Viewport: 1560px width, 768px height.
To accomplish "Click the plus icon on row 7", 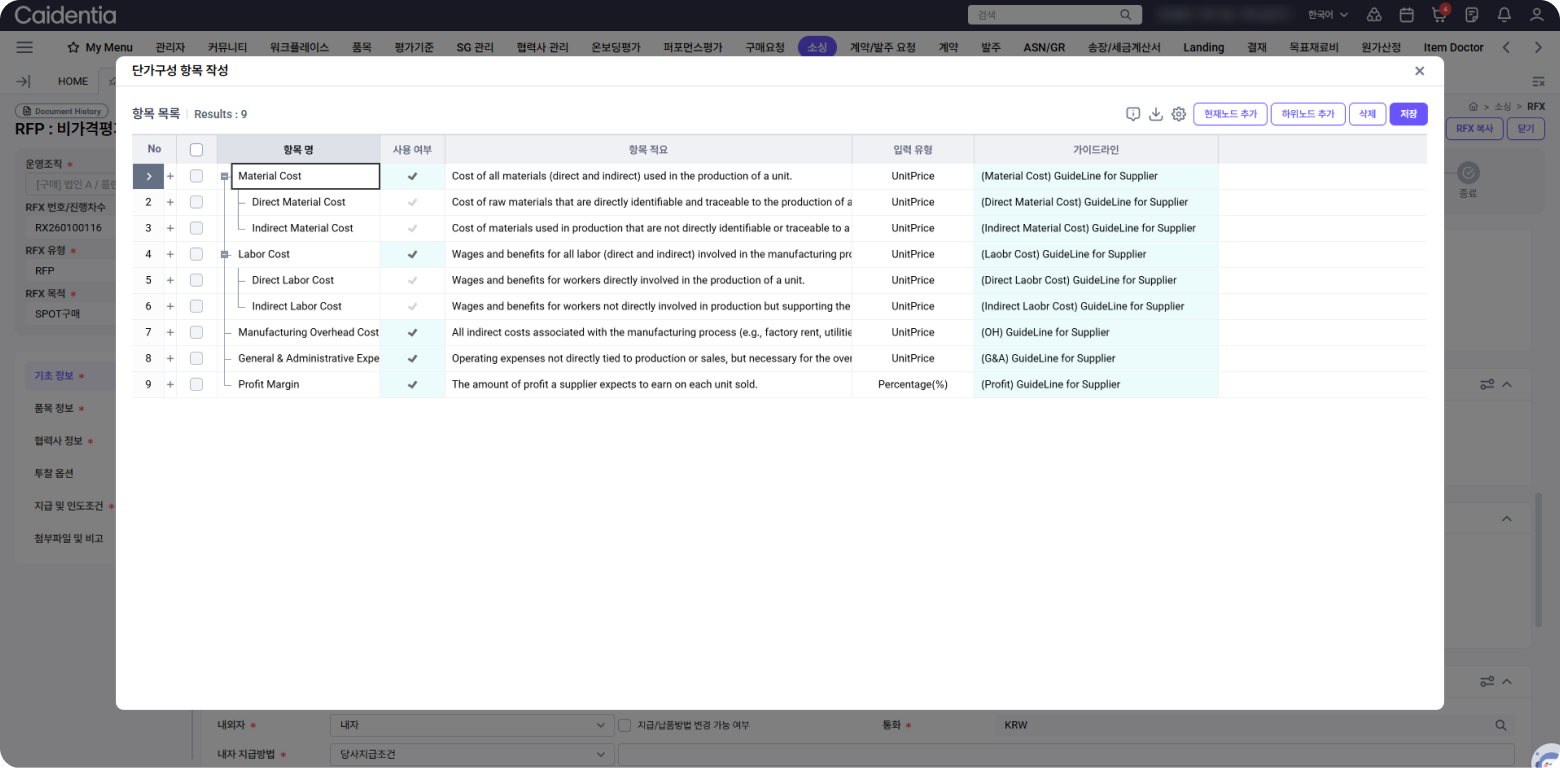I will [170, 332].
